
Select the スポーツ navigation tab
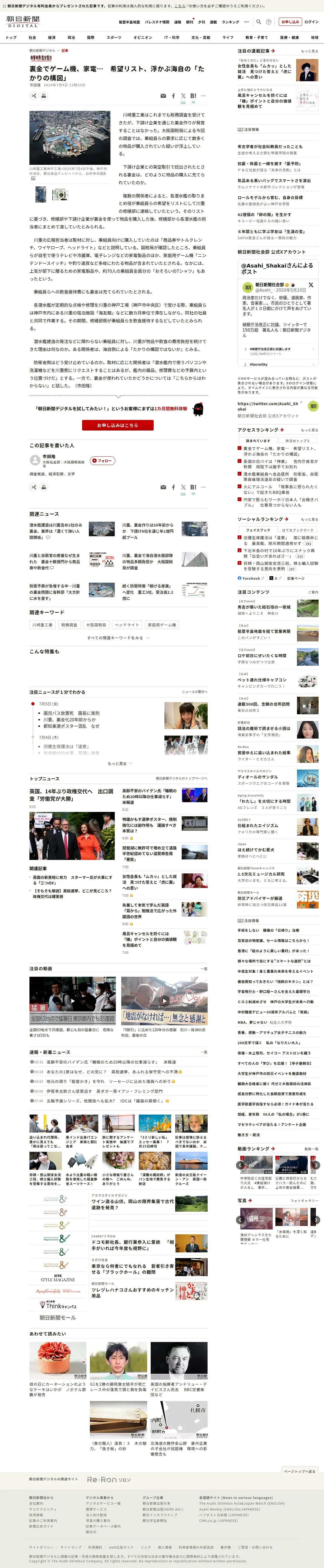(x=114, y=37)
